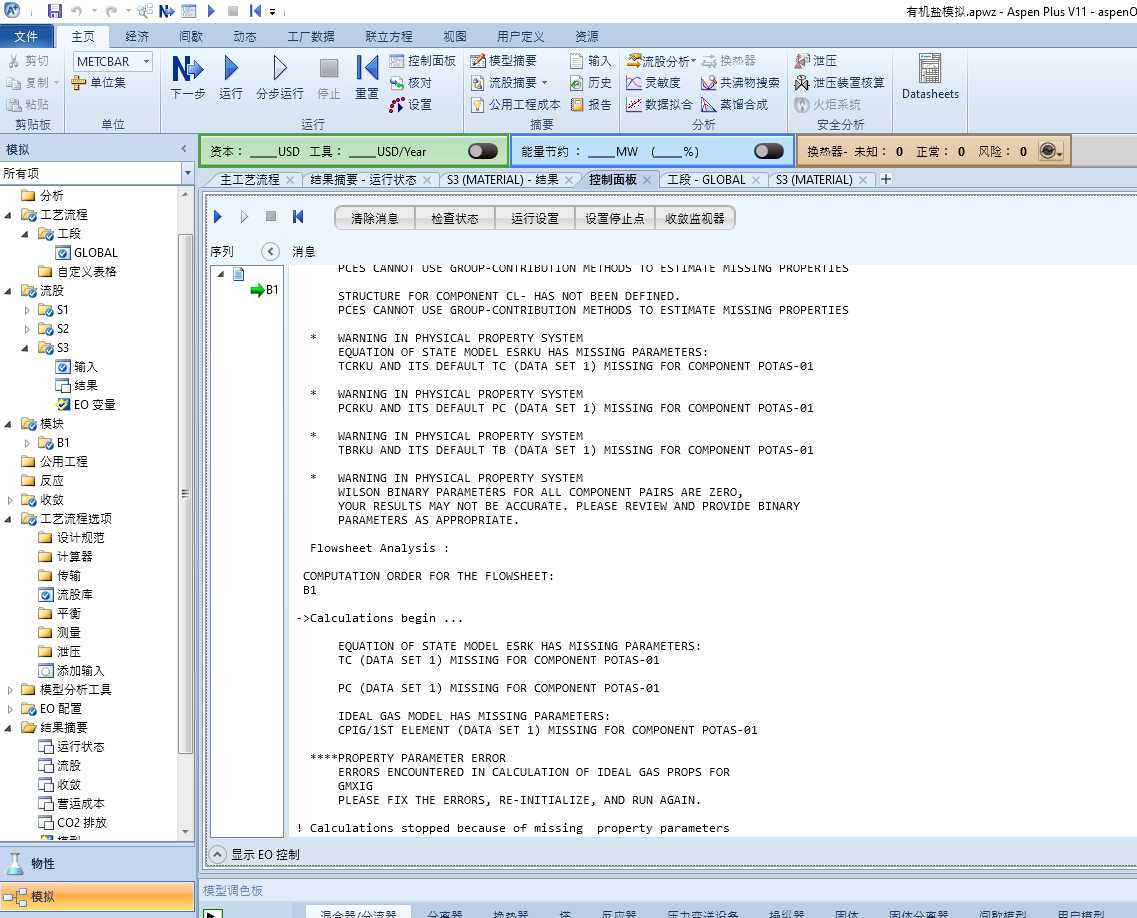Screen dimensions: 1137x918
Task: Open 灵敏度 sensitivity analysis
Action: point(653,83)
